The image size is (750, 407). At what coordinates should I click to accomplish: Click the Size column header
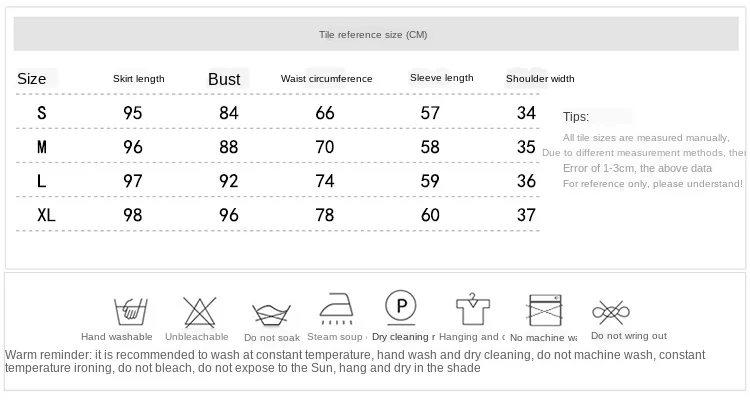(x=32, y=79)
